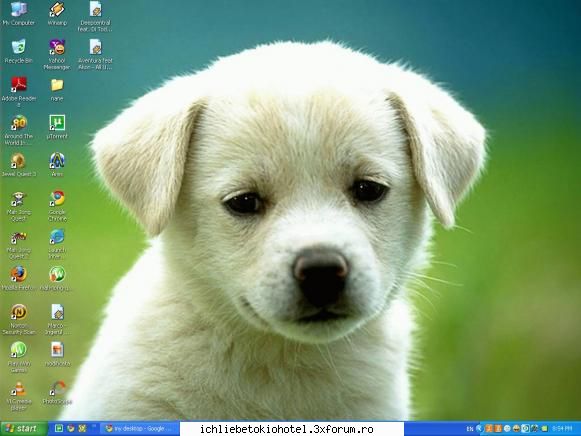Select the Marco audio file icon

click(57, 319)
